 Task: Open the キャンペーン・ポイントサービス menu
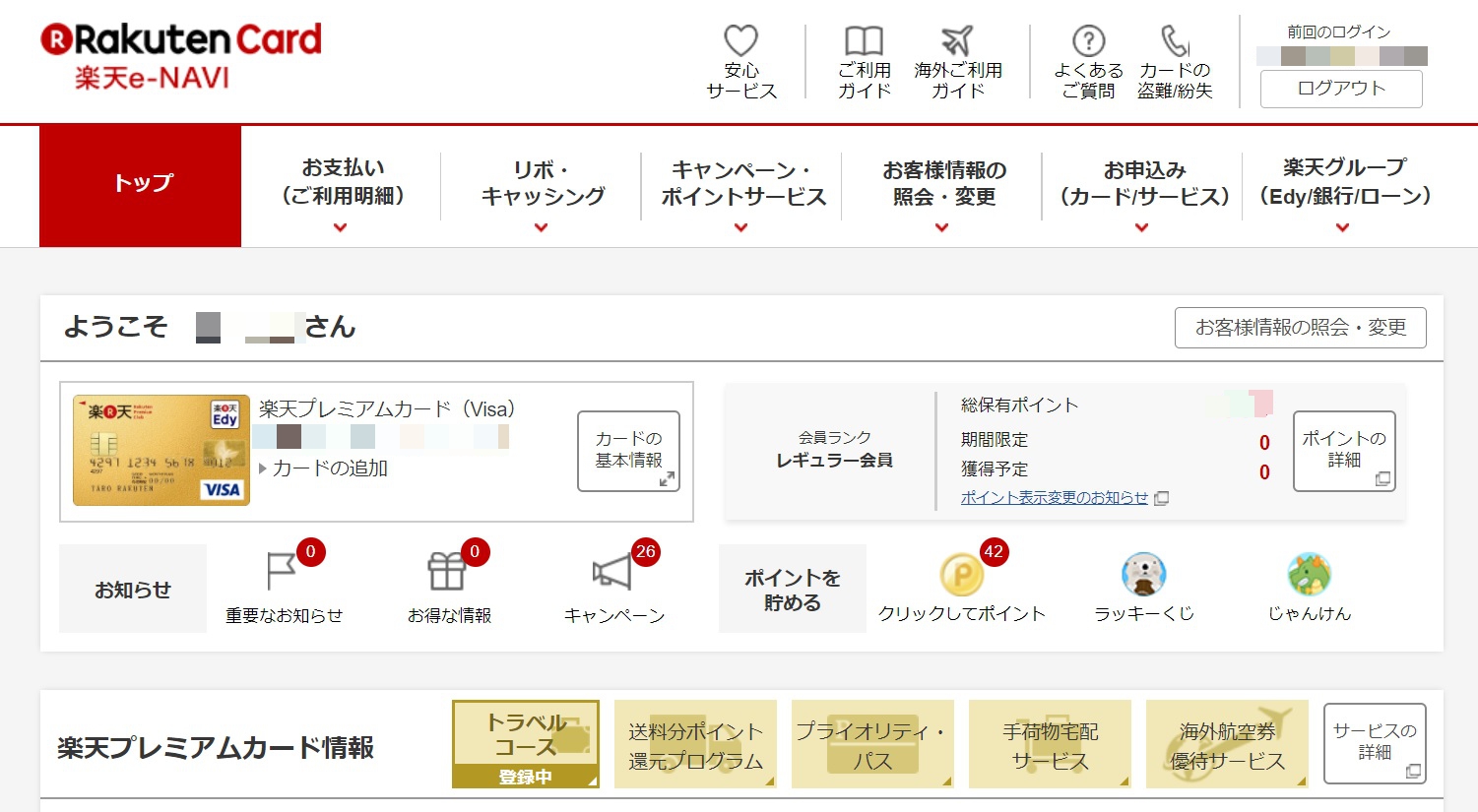(743, 183)
